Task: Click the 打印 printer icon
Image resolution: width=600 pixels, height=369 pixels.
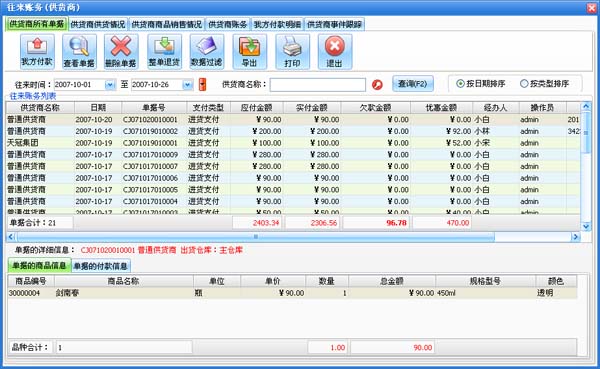Action: point(292,52)
